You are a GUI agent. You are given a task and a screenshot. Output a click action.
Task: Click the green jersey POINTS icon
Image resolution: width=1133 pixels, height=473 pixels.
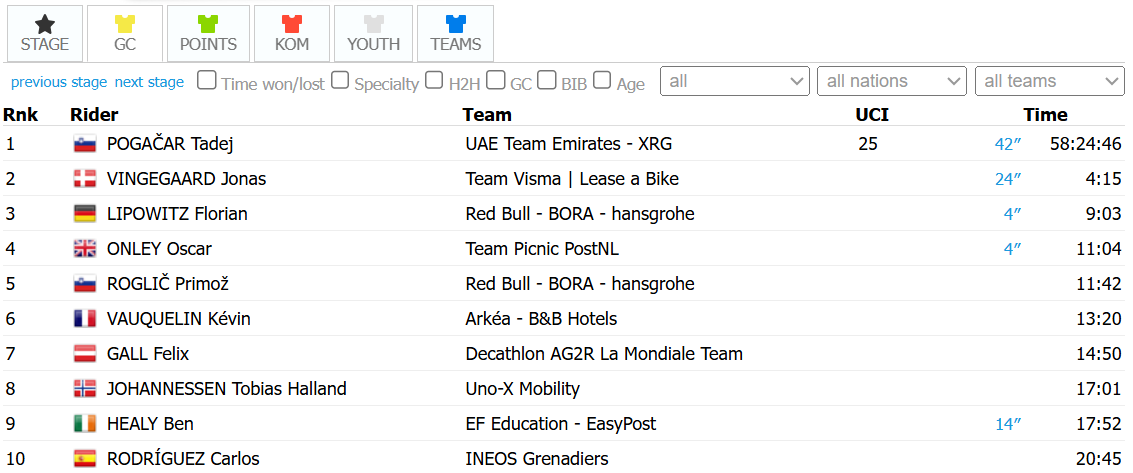[x=208, y=23]
